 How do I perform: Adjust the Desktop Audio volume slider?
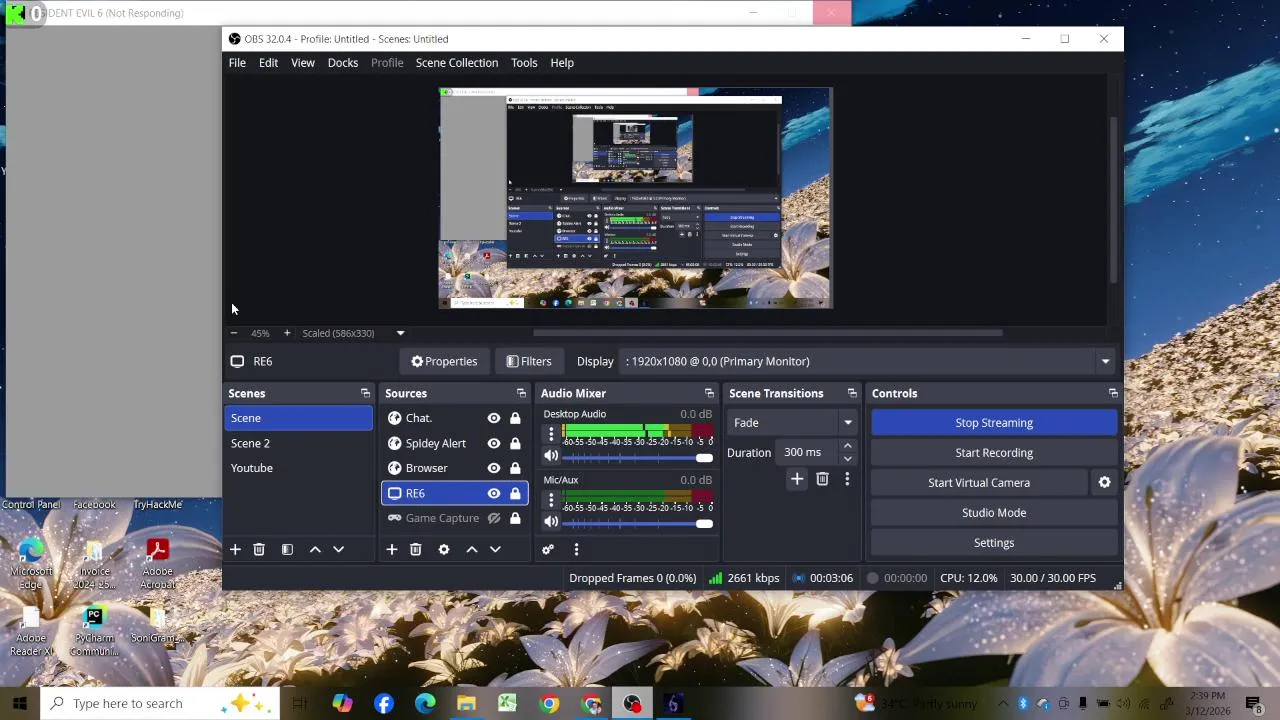638,457
